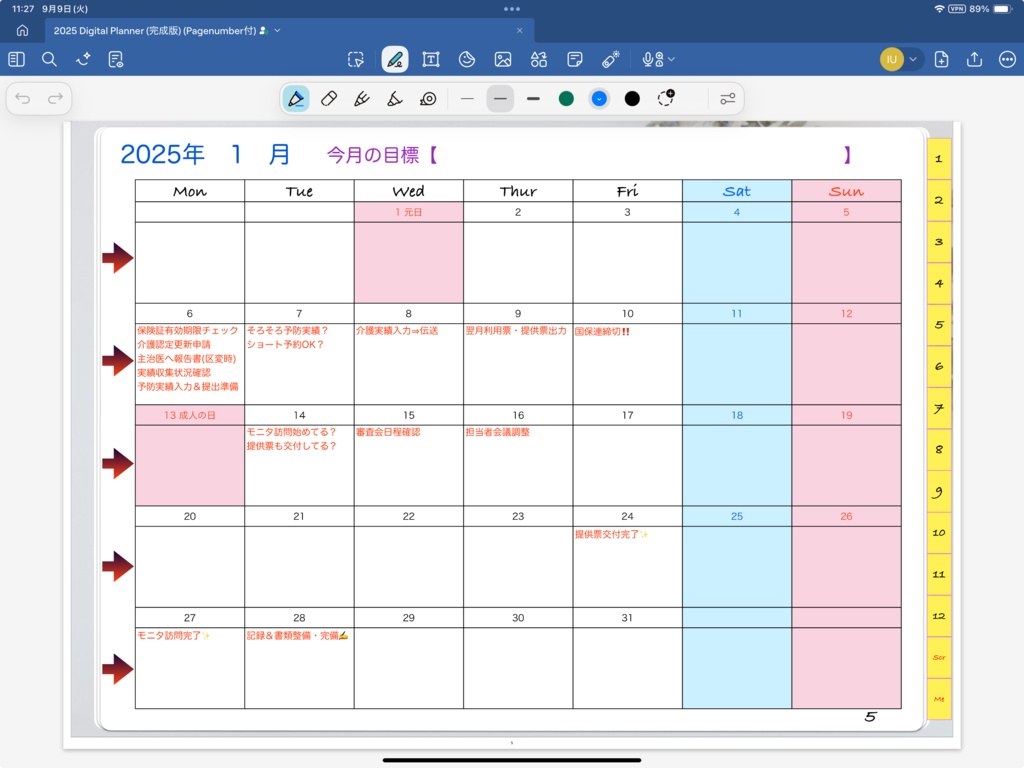Select the 審査会日程確認 note text
The width and height of the screenshot is (1024, 768).
[x=388, y=432]
